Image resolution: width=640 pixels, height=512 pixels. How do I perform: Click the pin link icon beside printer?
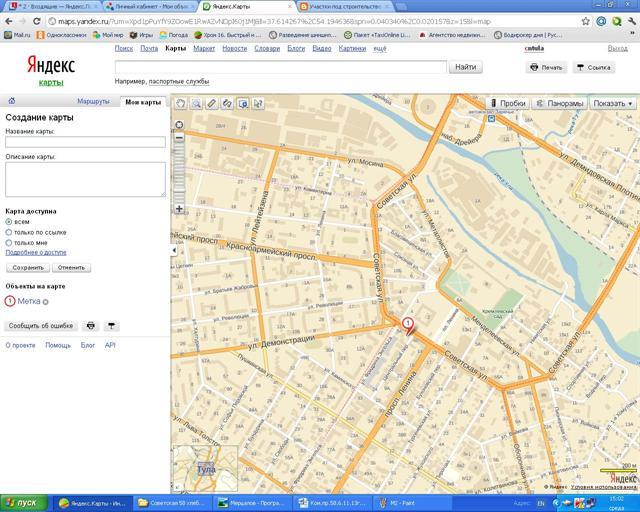coord(111,326)
